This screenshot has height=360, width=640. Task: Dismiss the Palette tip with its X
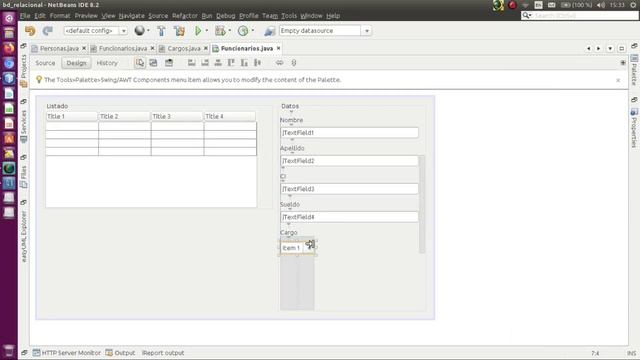coord(618,80)
